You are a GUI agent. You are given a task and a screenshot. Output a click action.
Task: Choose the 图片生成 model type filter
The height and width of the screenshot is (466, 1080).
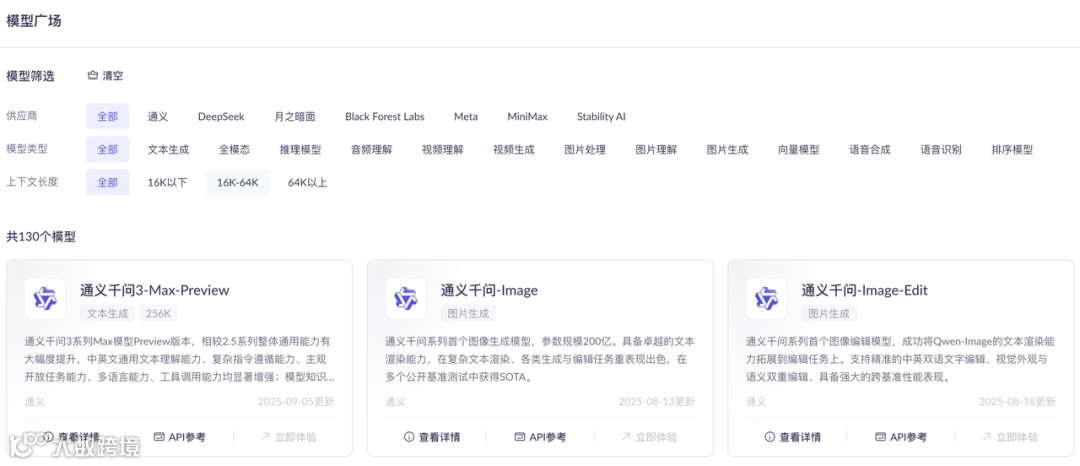[x=727, y=149]
